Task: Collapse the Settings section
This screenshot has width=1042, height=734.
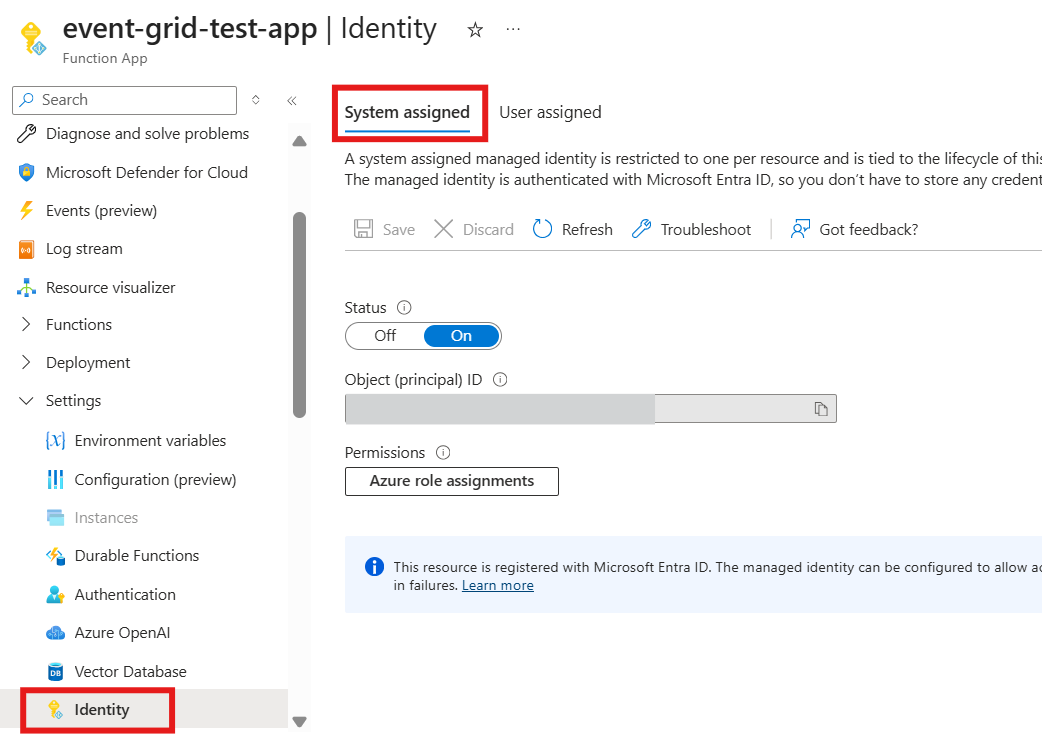Action: (27, 400)
